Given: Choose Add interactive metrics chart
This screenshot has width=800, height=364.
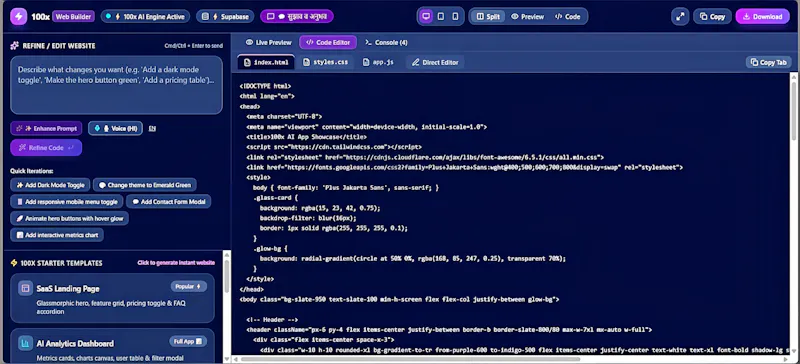Looking at the screenshot, I should point(57,235).
